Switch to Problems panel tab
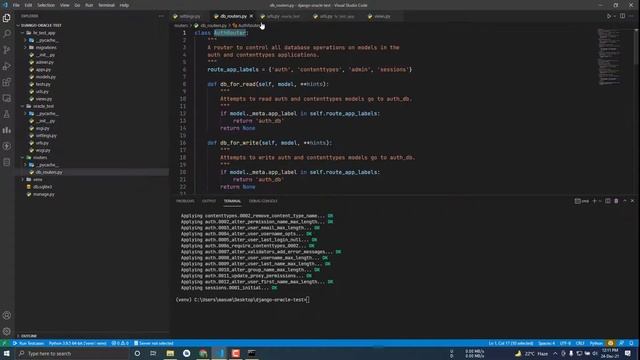640x360 pixels. click(x=185, y=201)
